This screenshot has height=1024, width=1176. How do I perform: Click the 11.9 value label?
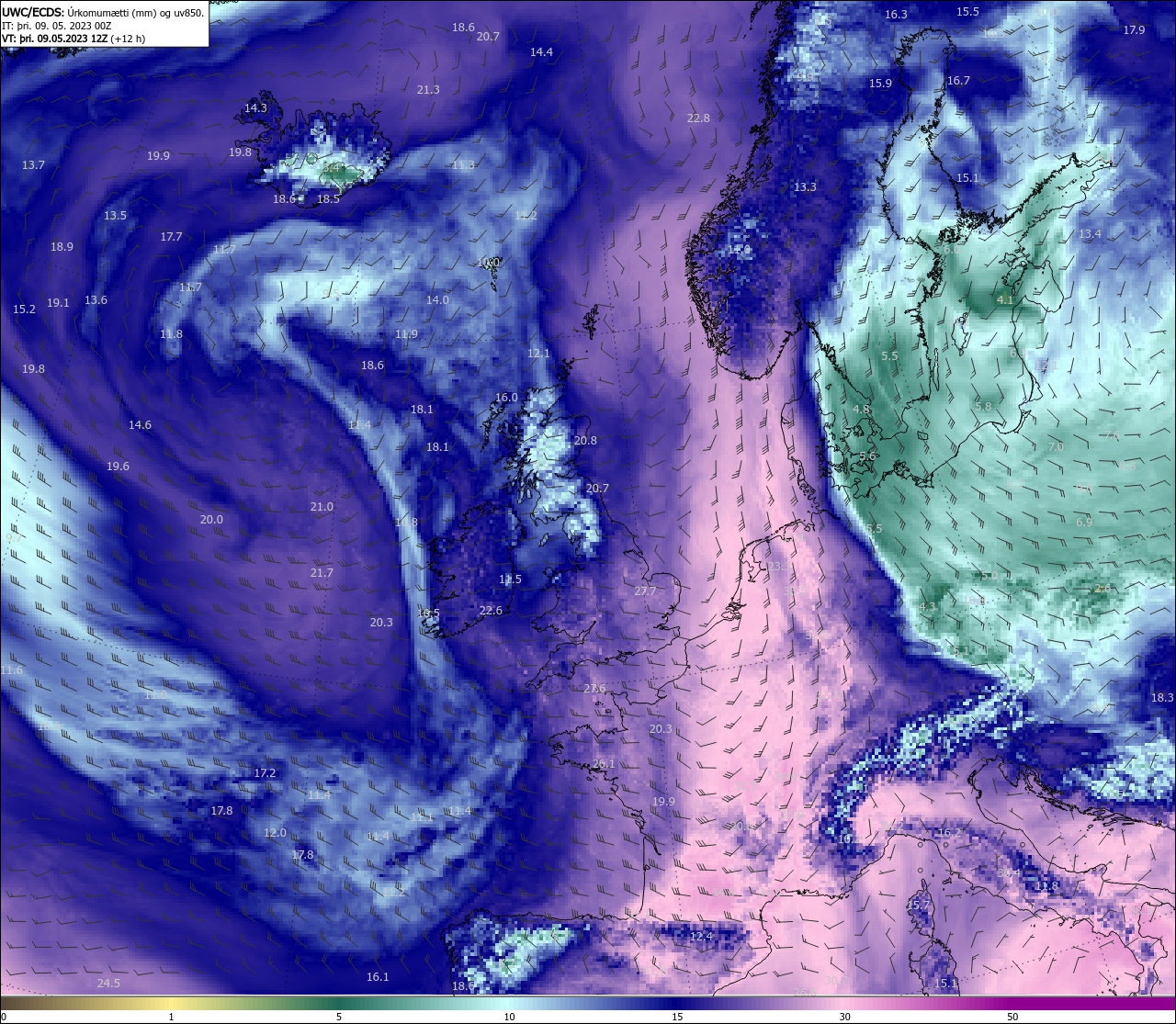(x=406, y=334)
